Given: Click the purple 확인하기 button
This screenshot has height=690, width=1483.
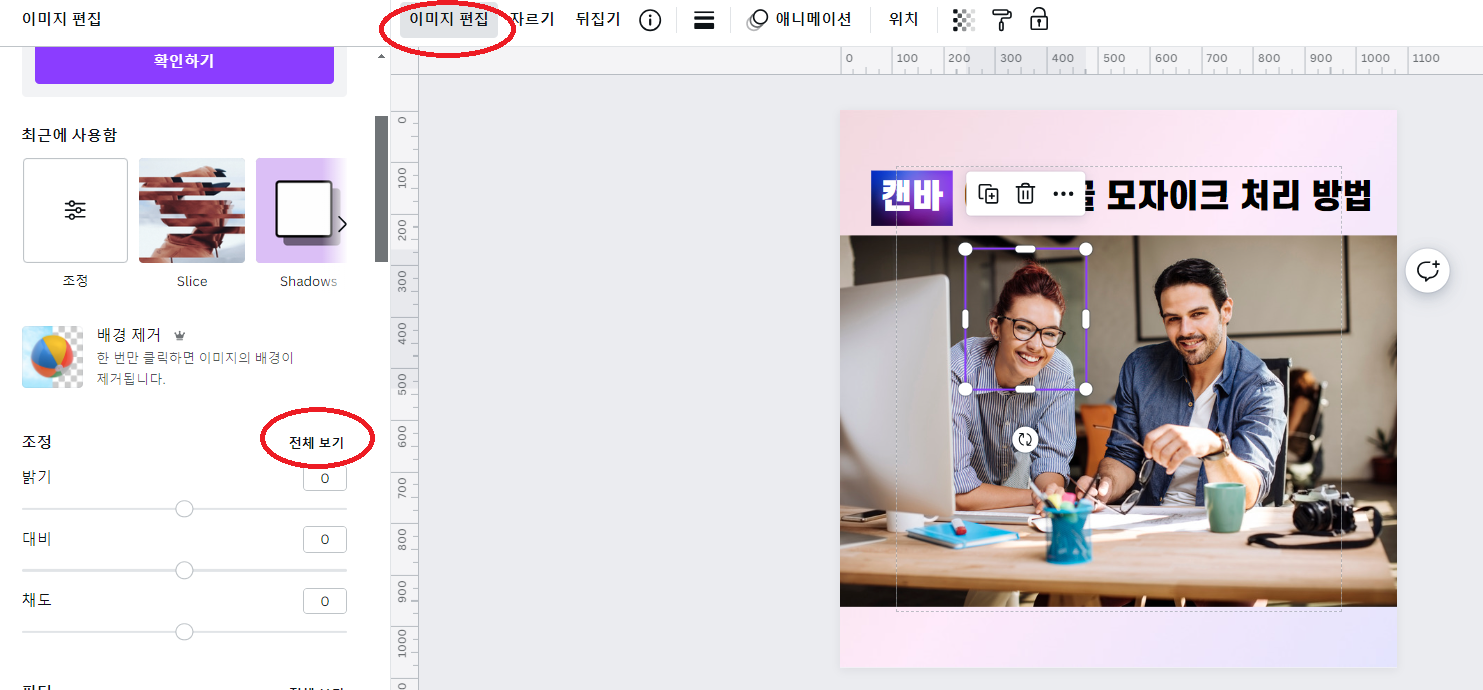Looking at the screenshot, I should [x=184, y=62].
